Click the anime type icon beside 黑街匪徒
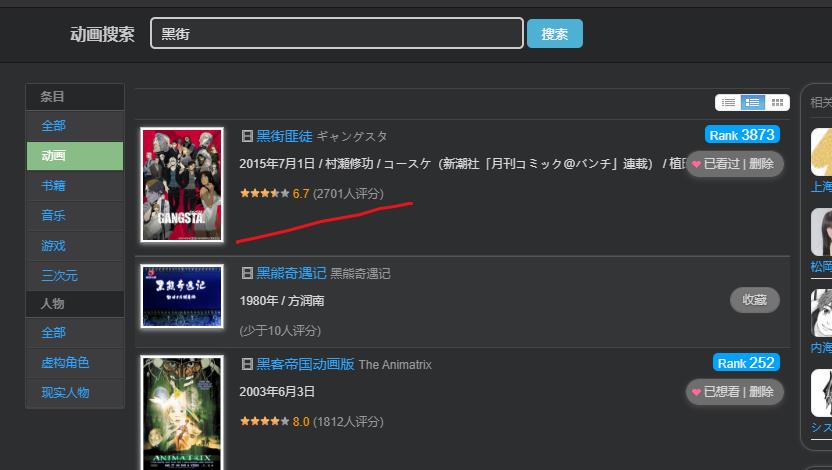This screenshot has width=832, height=470. click(x=247, y=136)
